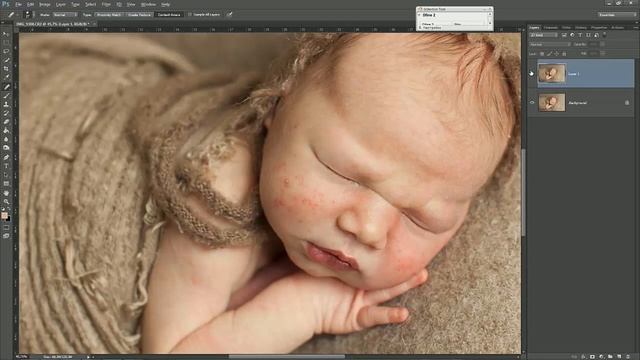The height and width of the screenshot is (360, 640).
Task: Select the Type tool
Action: point(6,166)
